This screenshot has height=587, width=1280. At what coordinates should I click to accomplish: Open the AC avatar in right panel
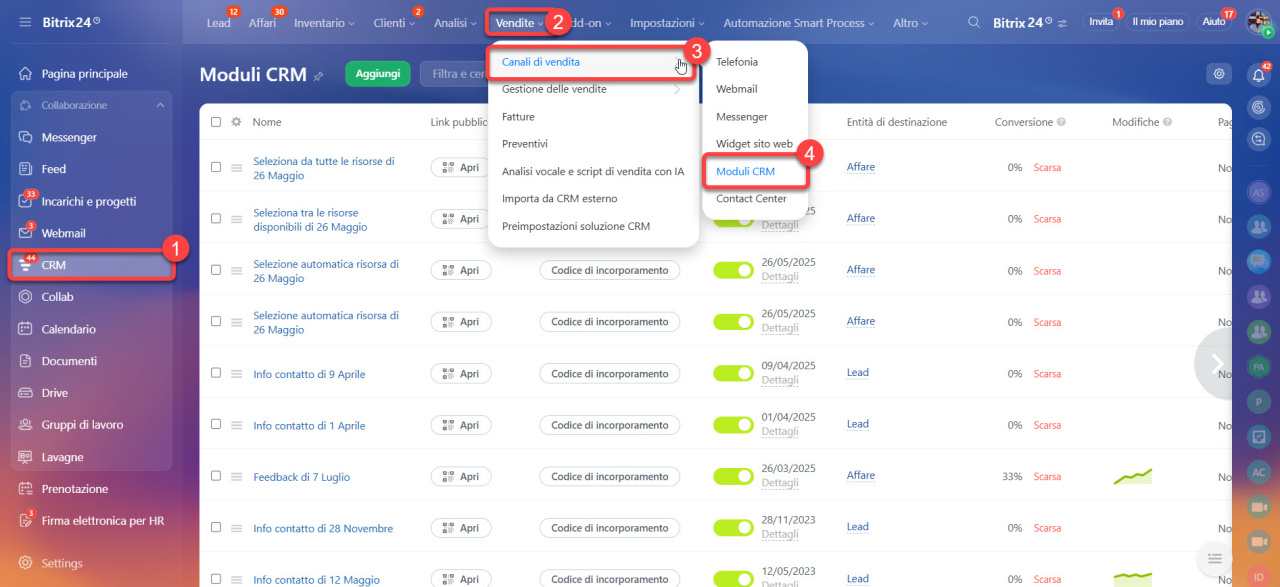[x=1259, y=471]
